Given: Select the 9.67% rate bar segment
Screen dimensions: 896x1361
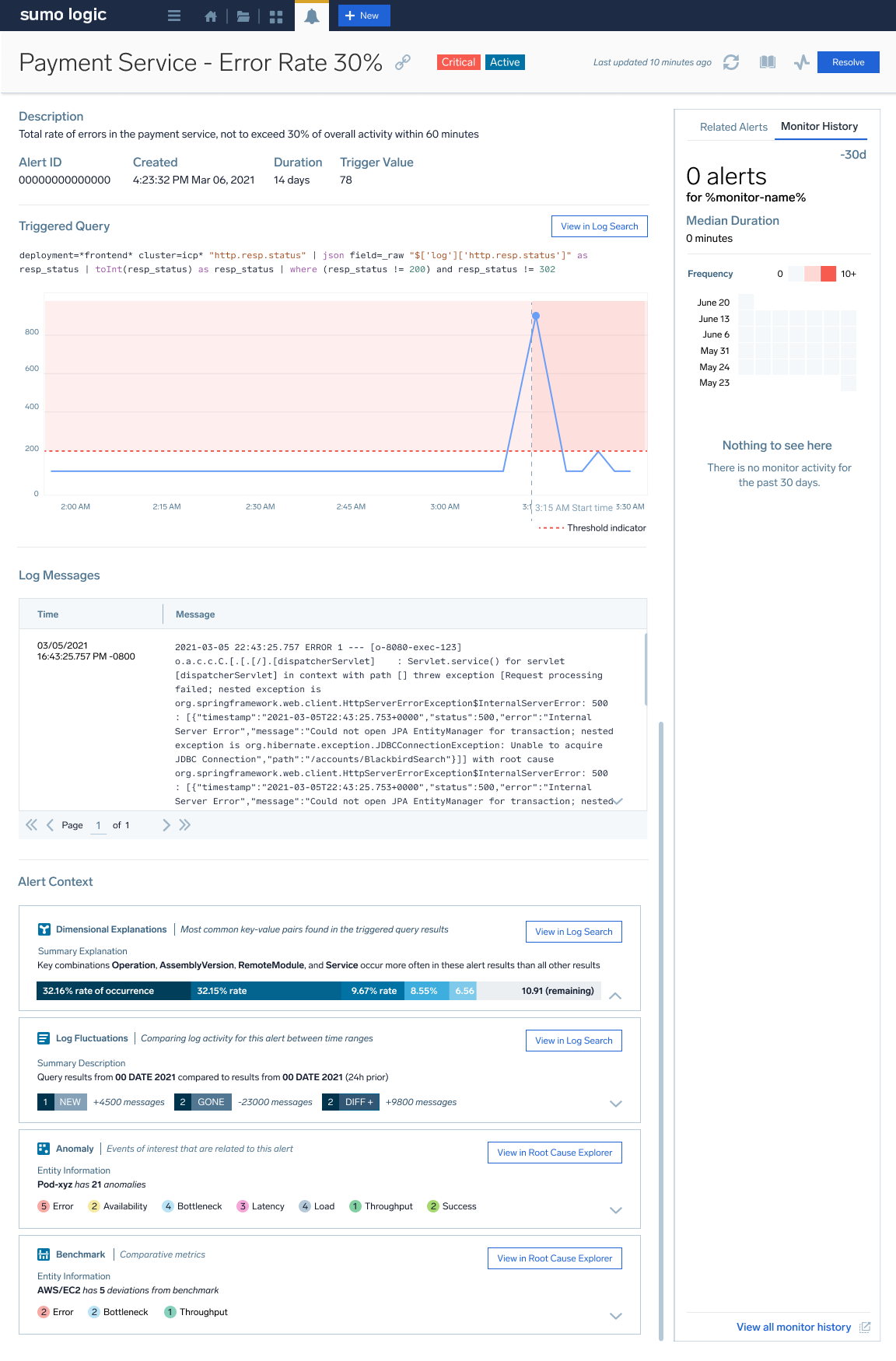Looking at the screenshot, I should (373, 991).
